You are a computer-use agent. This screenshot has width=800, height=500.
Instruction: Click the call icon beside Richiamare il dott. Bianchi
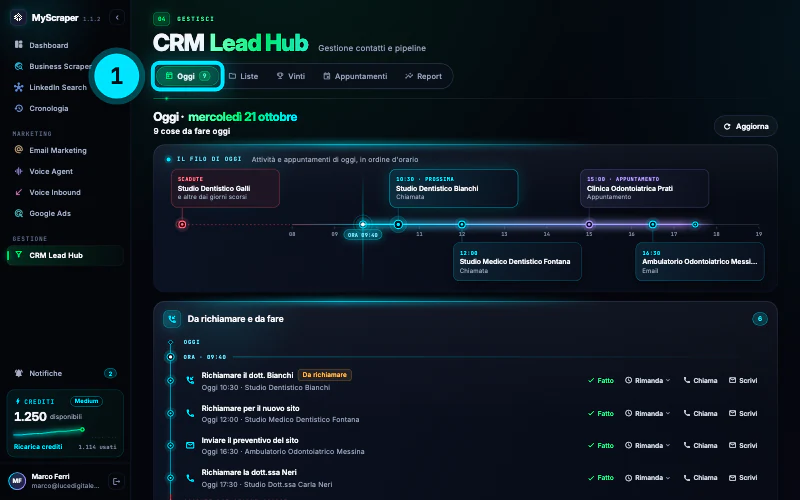pos(190,380)
